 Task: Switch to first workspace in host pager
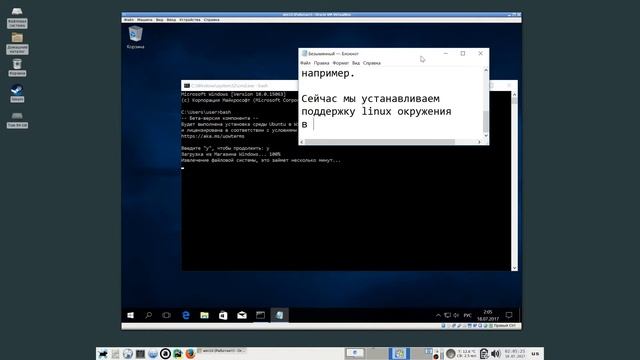(x=355, y=353)
